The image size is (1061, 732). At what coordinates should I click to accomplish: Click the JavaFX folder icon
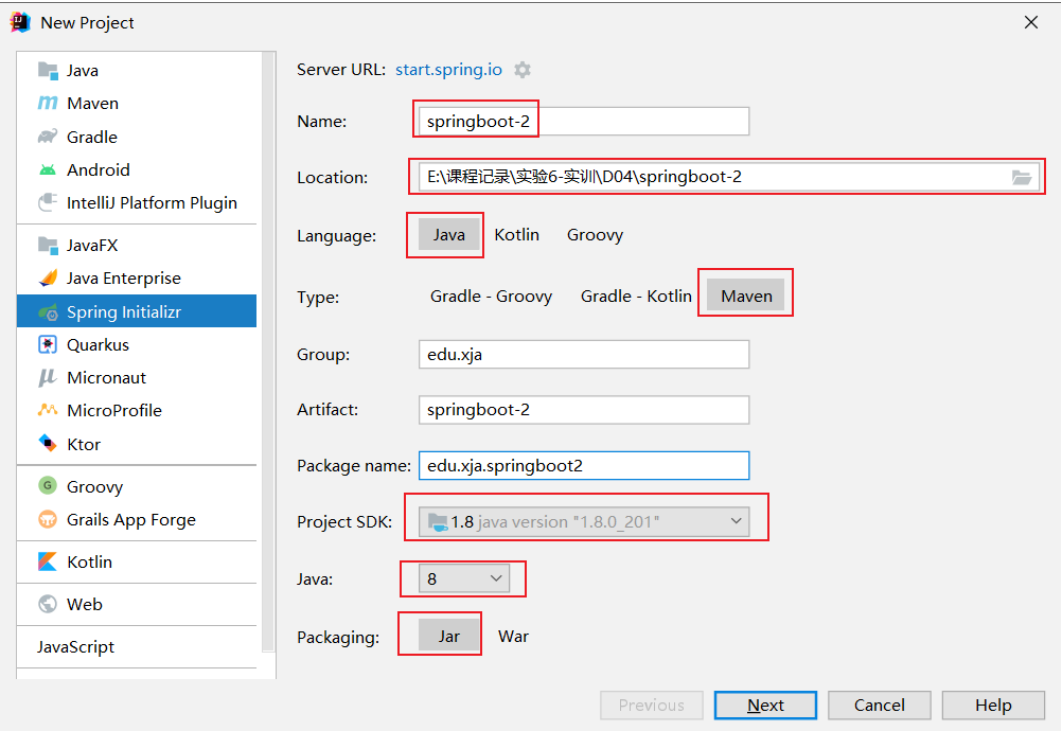tap(48, 245)
